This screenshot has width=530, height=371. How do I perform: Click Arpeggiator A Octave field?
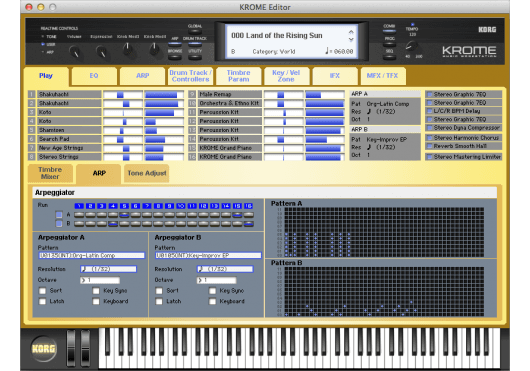click(x=100, y=280)
